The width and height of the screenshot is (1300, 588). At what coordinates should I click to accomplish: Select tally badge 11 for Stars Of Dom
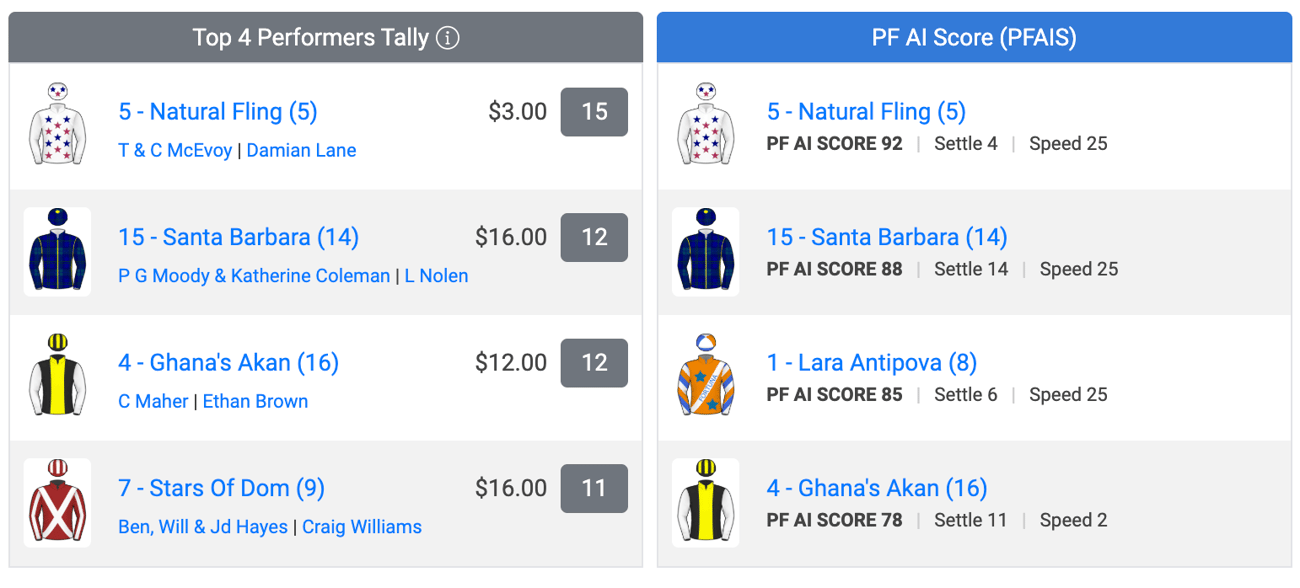coord(594,488)
